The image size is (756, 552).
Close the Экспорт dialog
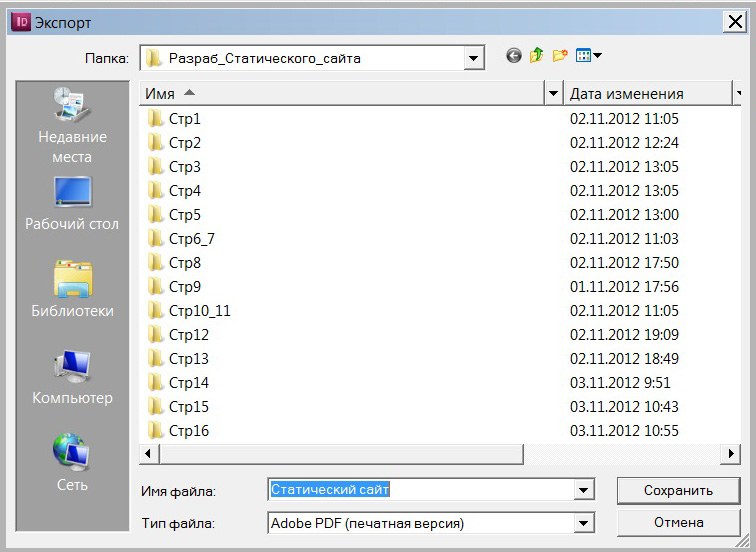735,22
